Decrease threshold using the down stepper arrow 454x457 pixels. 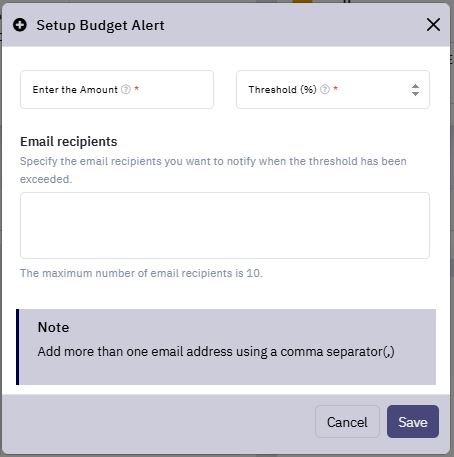pyautogui.click(x=415, y=94)
